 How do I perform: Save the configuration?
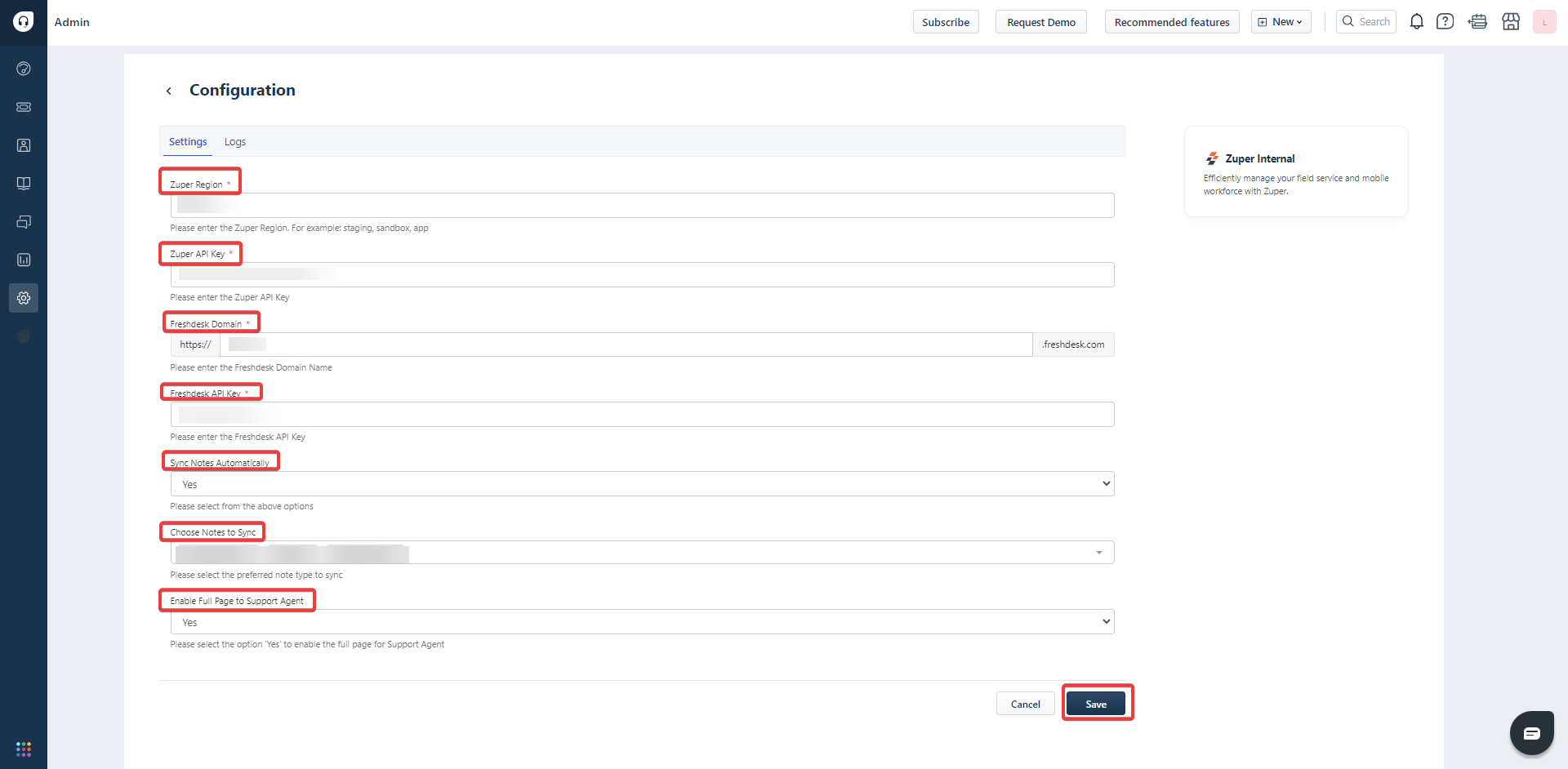1096,704
